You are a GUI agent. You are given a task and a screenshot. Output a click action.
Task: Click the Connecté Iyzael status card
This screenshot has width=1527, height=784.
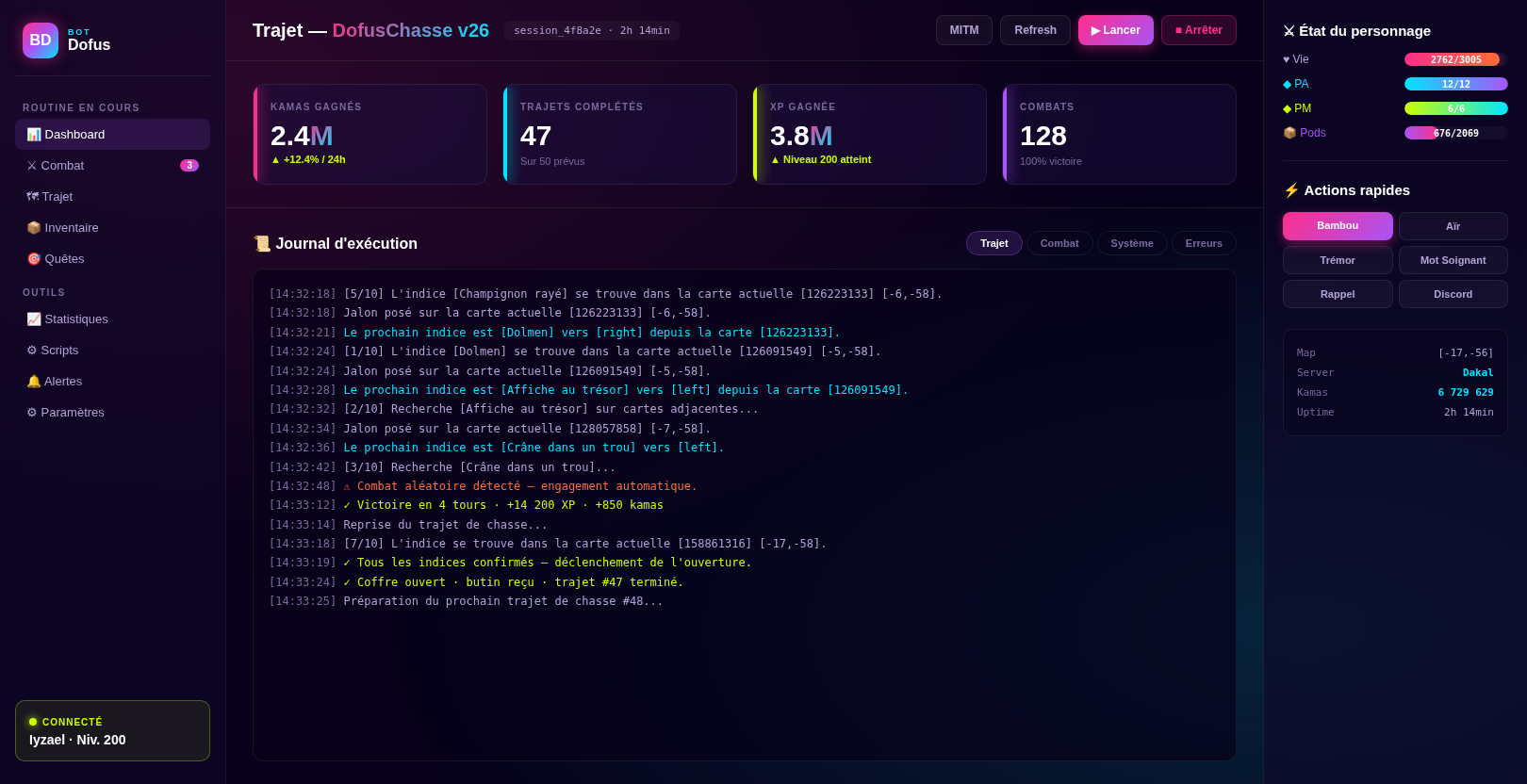[112, 730]
